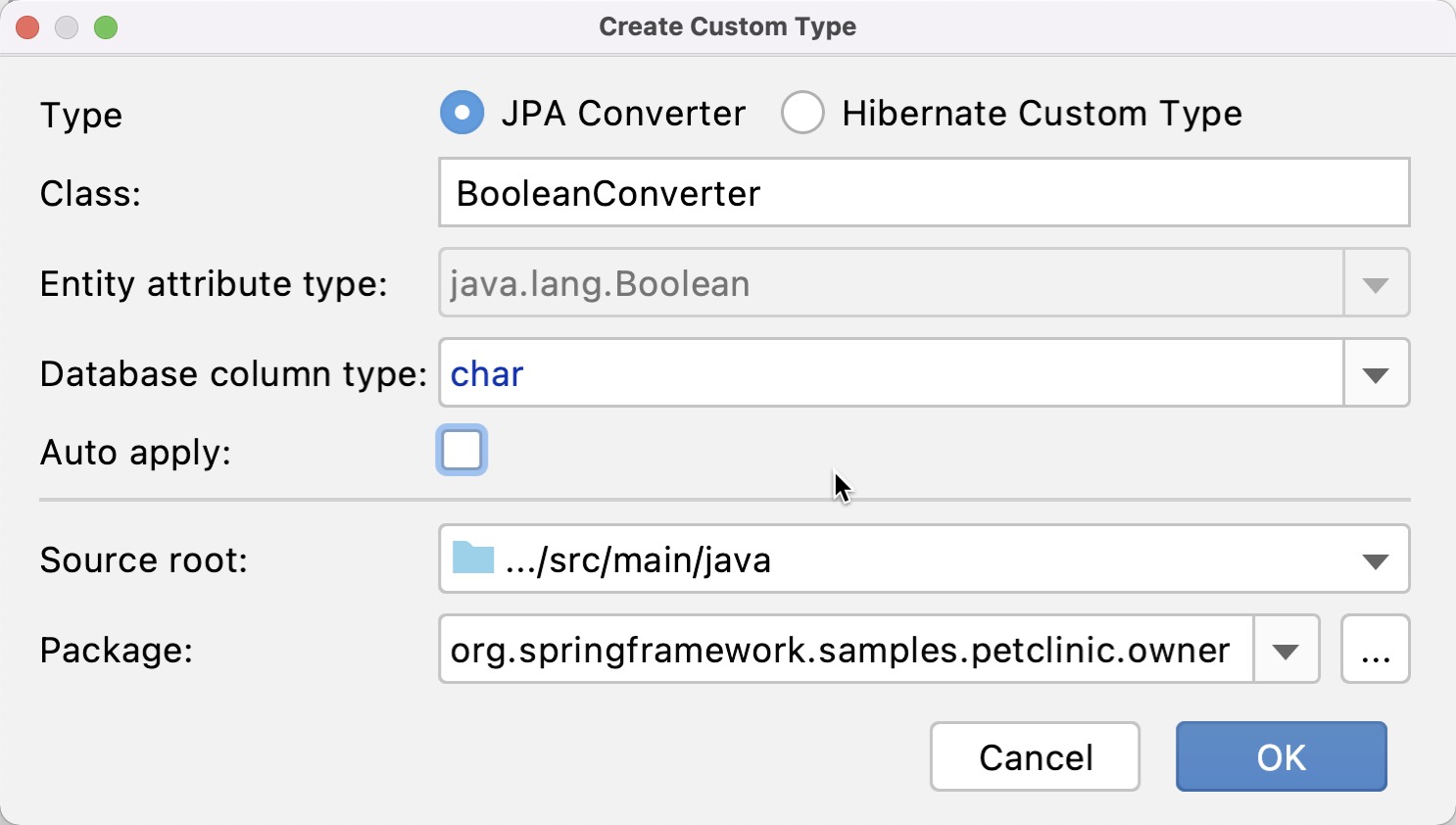Click the Entity attribute type dropdown arrow
Viewport: 1456px width, 825px height.
point(1376,283)
